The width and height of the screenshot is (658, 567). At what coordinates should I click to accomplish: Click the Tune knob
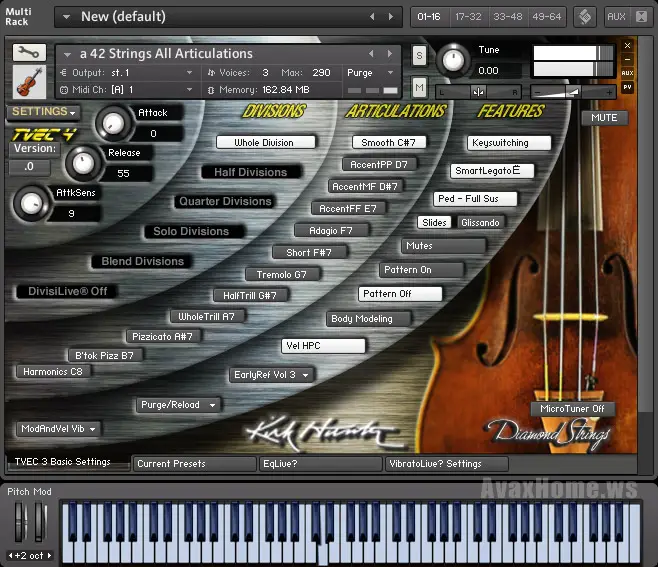tap(453, 60)
